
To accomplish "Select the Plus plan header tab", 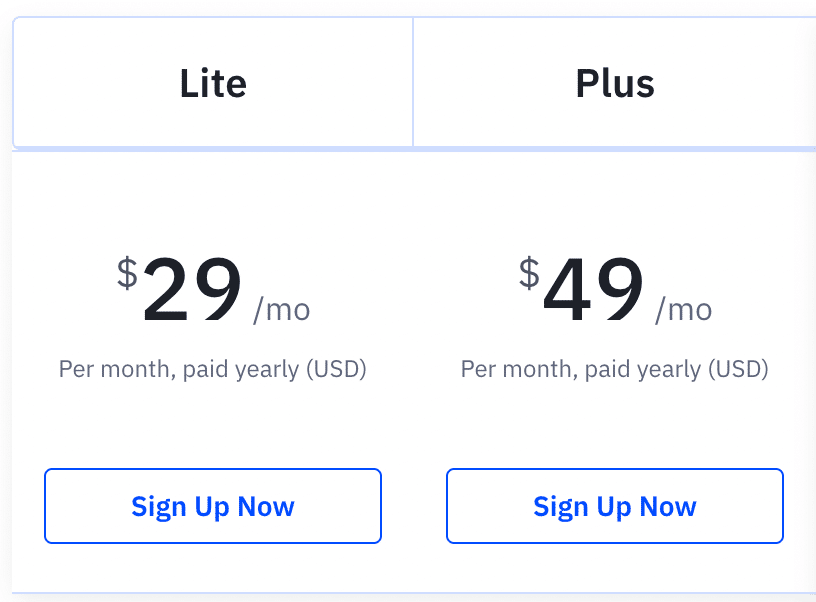I will [x=614, y=83].
